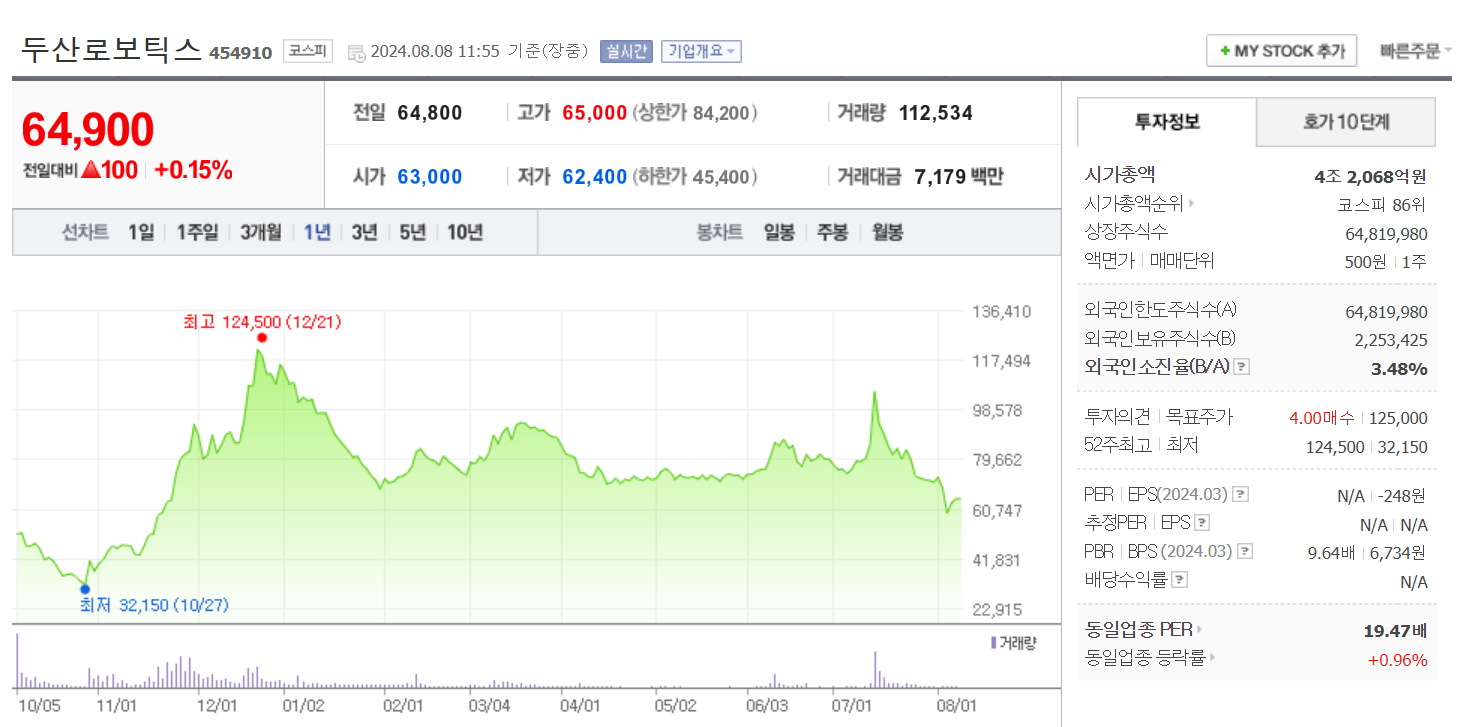Click the 고가 value 65,000
The height and width of the screenshot is (727, 1464).
tap(594, 113)
